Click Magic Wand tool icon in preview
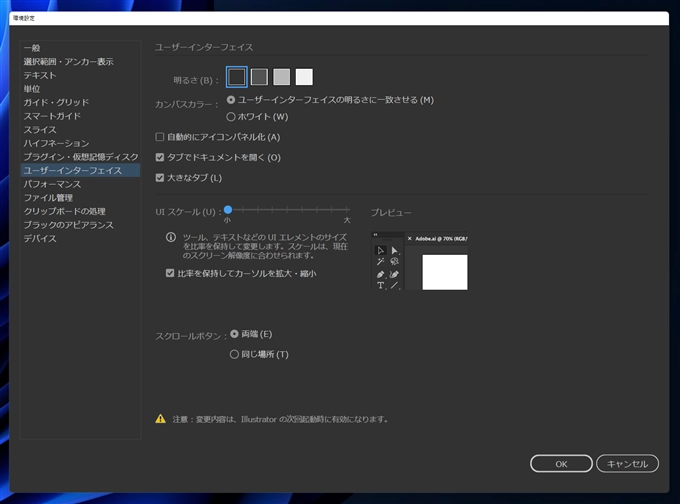 pos(380,262)
